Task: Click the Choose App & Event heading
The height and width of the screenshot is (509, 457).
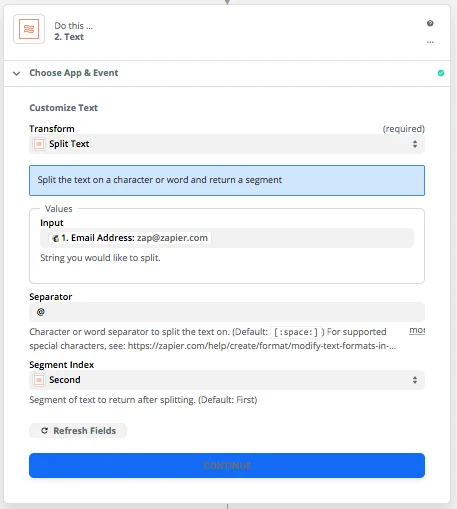Action: point(74,73)
